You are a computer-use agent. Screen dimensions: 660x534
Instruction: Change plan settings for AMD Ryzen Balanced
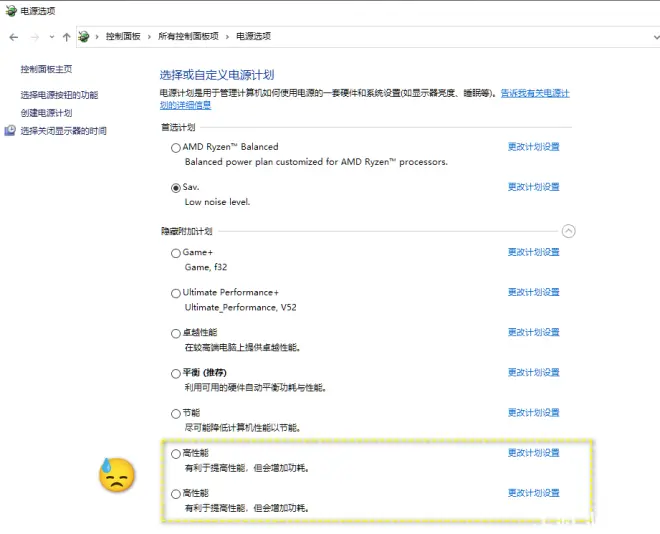click(534, 147)
